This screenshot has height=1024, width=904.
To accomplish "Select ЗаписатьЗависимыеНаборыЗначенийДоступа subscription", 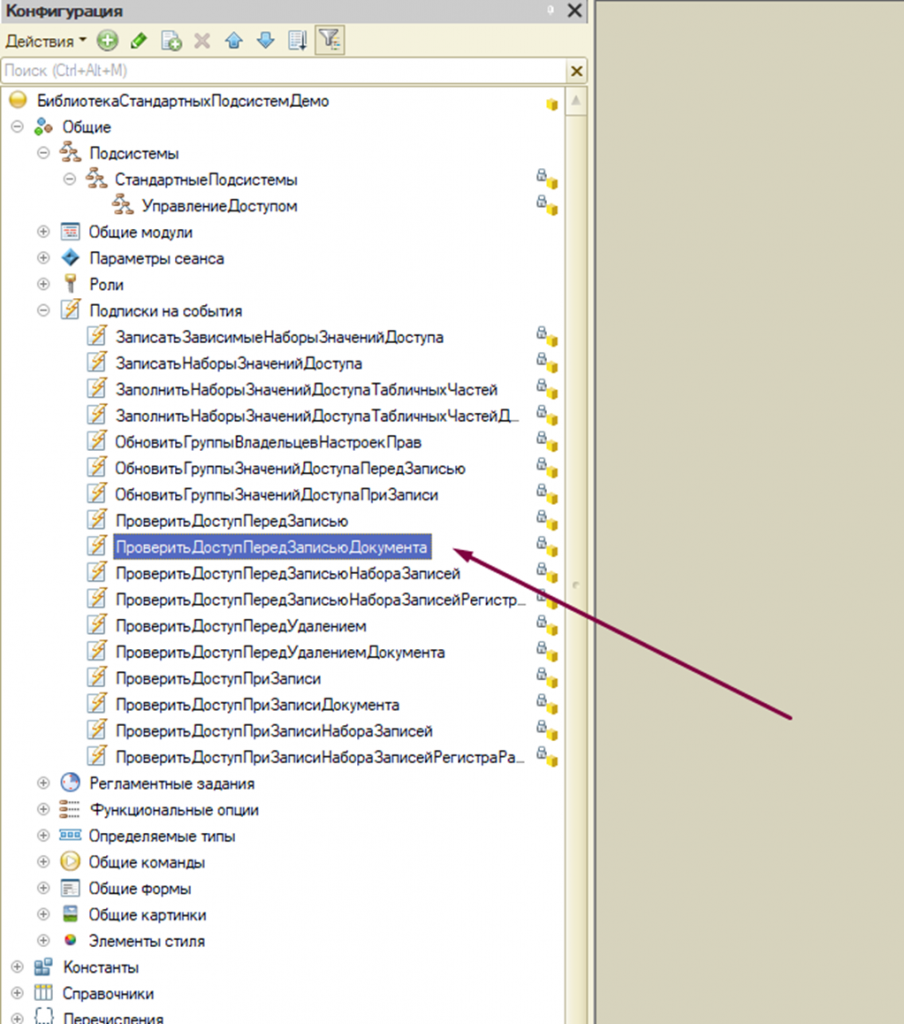I will [280, 337].
